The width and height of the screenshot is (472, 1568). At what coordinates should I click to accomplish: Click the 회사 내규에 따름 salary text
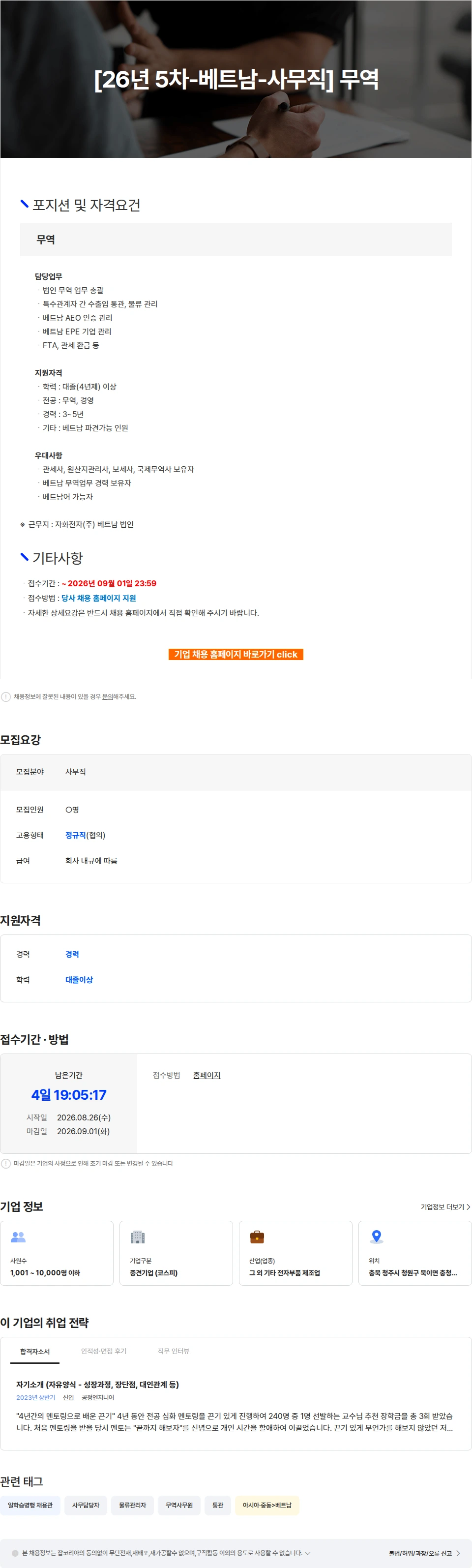(91, 861)
